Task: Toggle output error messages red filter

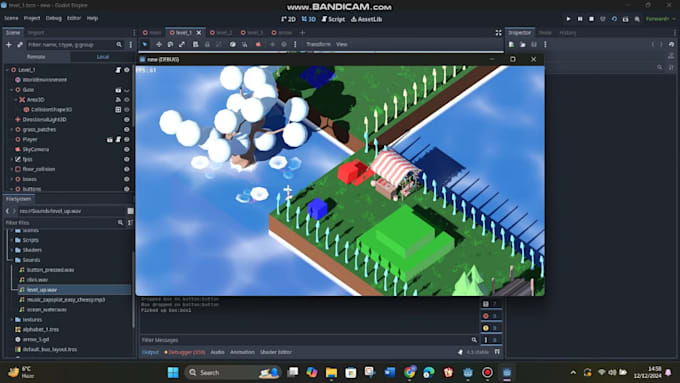Action: pyautogui.click(x=490, y=316)
